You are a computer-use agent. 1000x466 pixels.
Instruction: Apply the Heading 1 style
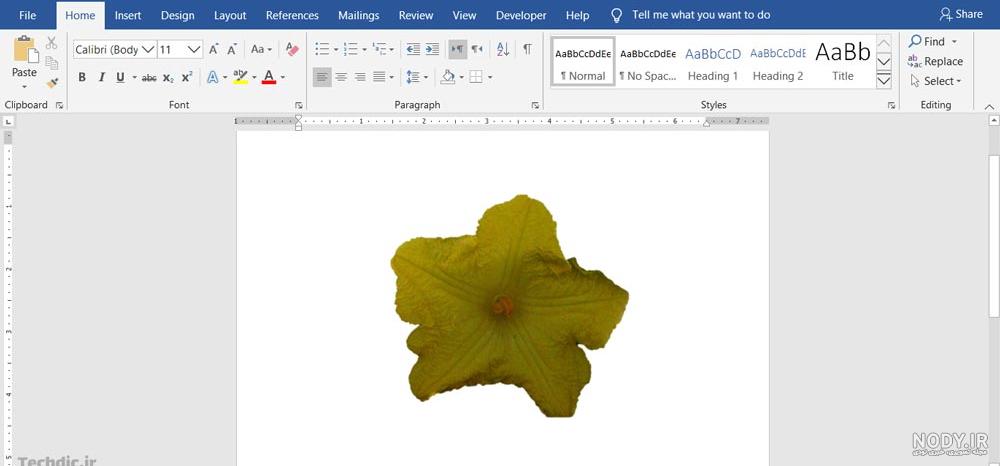click(x=713, y=62)
